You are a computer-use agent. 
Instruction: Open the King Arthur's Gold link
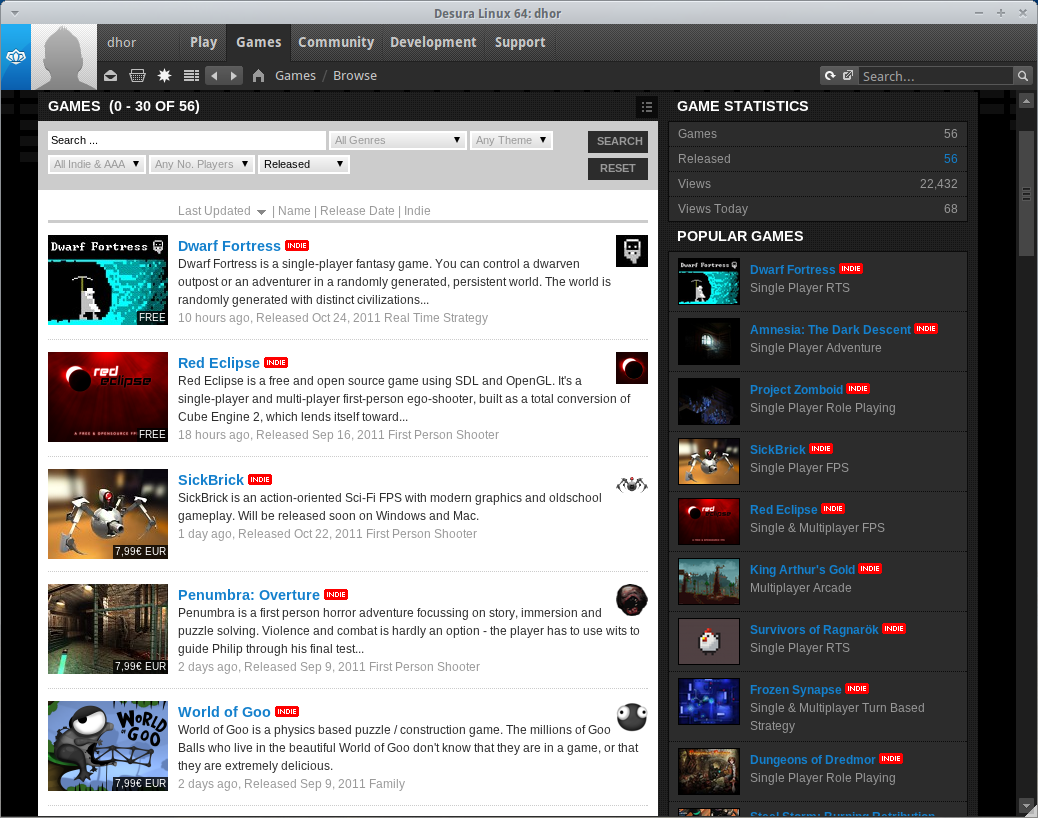click(802, 570)
